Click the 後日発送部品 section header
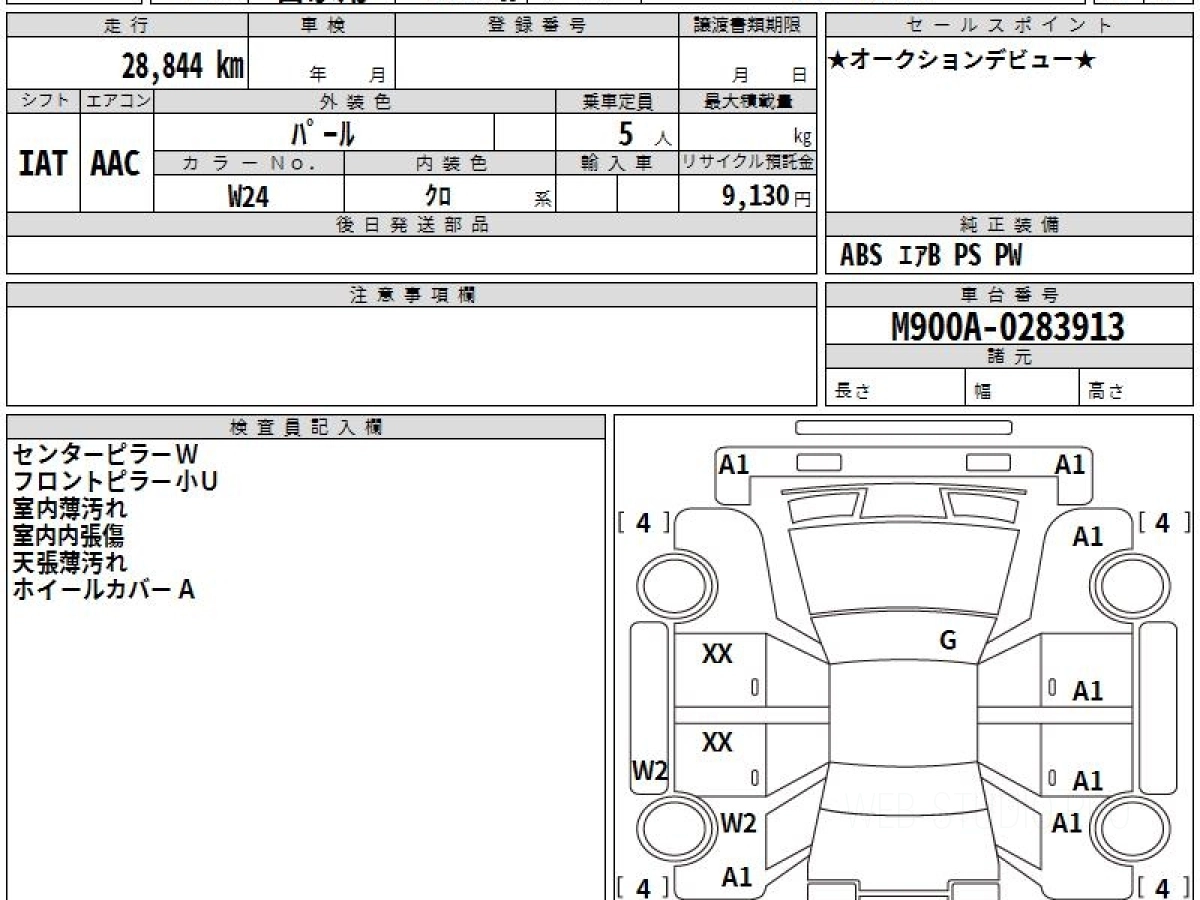 pos(412,225)
